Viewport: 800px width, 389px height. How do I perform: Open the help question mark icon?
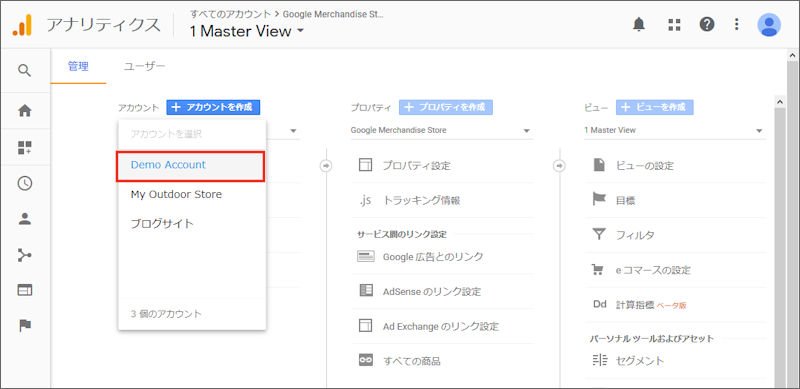707,25
